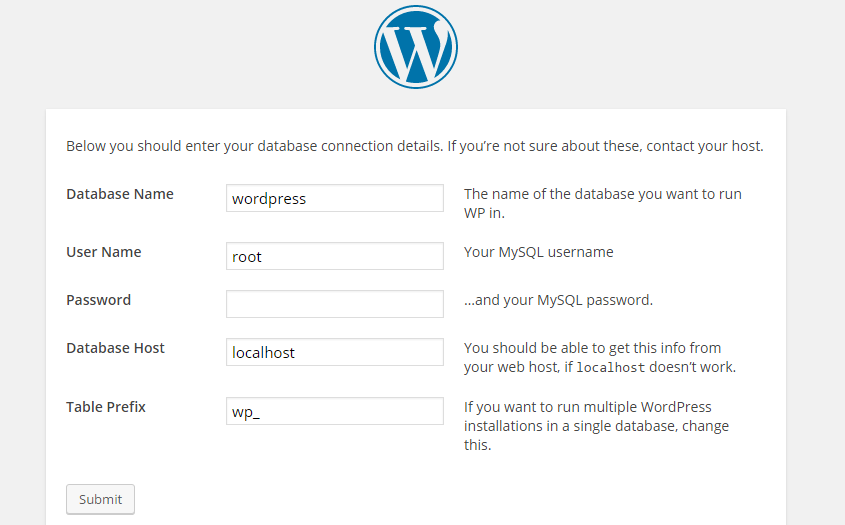Click the intro sentence about database connection details
The width and height of the screenshot is (845, 525).
coord(415,146)
